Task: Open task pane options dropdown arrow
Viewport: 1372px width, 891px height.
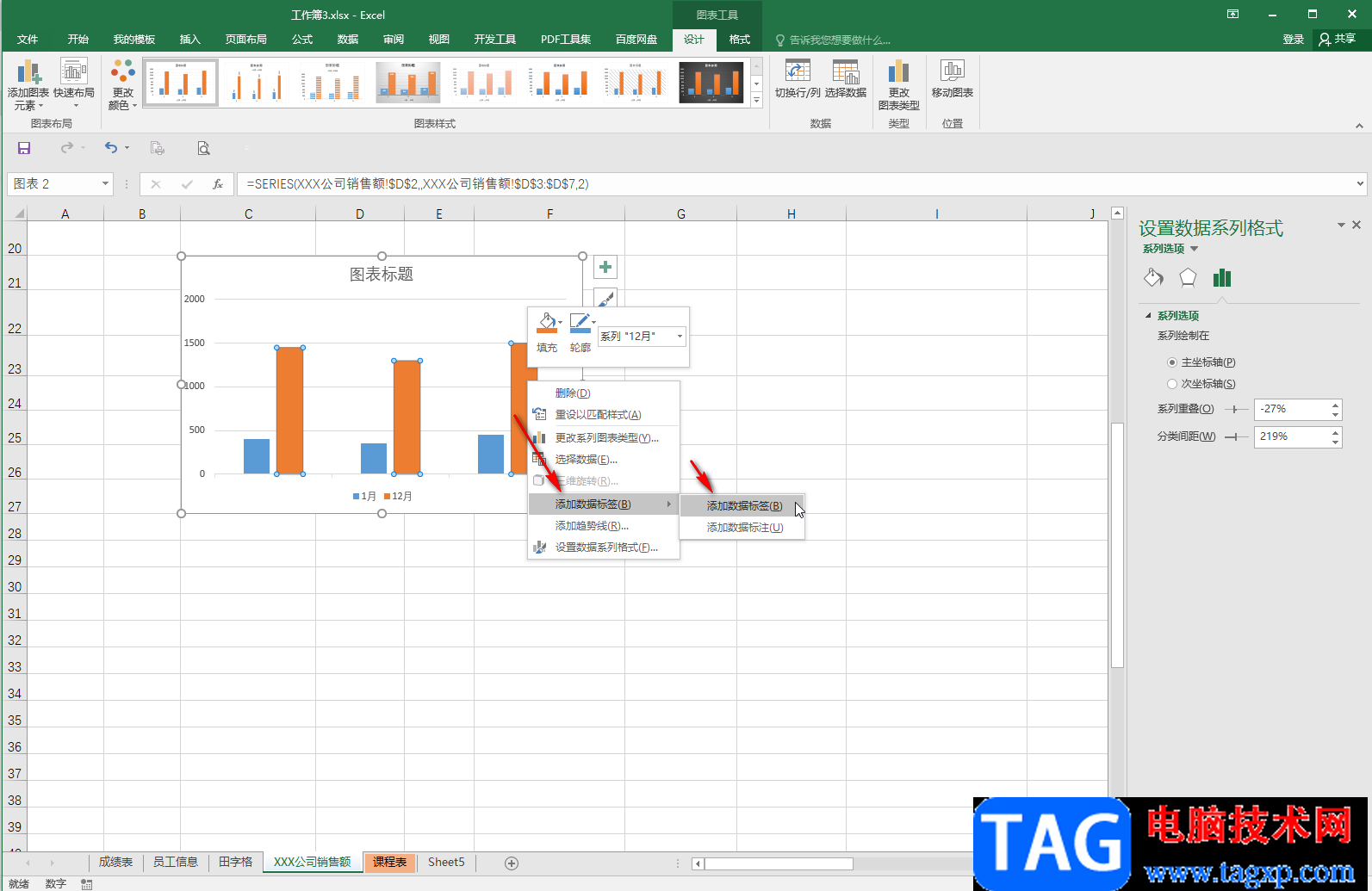Action: [1341, 225]
